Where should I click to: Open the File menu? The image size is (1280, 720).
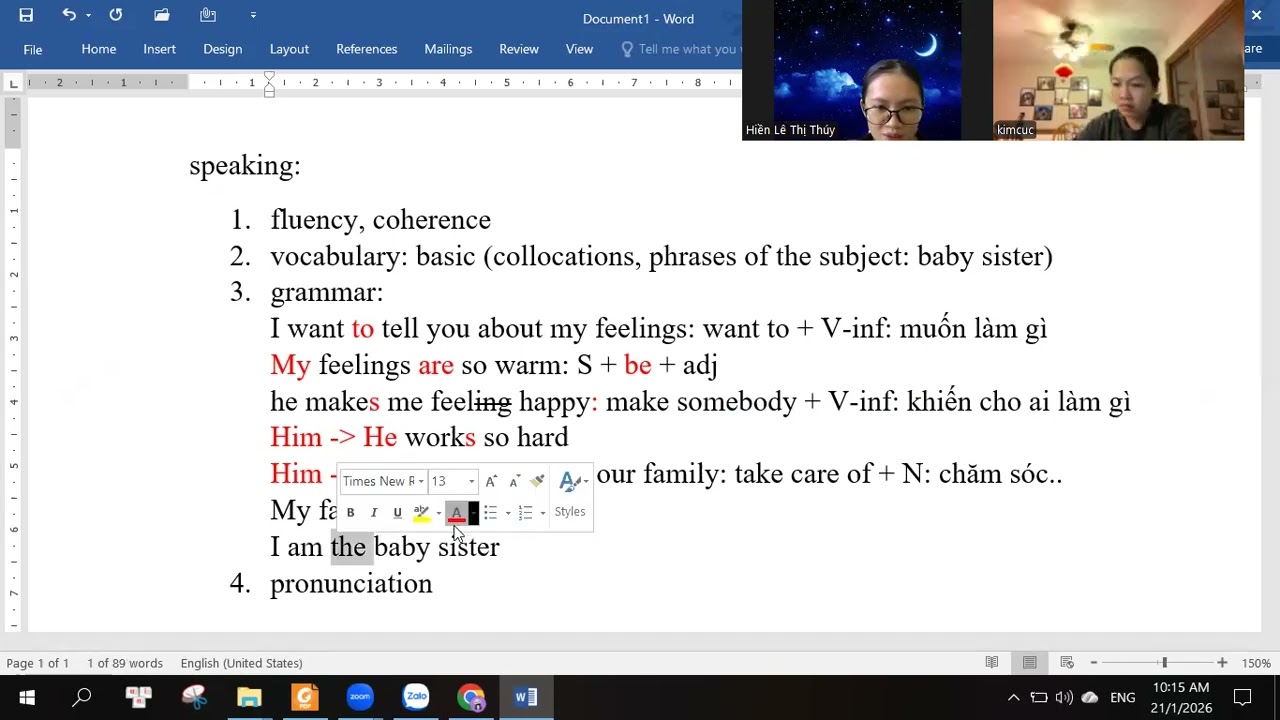tap(33, 49)
